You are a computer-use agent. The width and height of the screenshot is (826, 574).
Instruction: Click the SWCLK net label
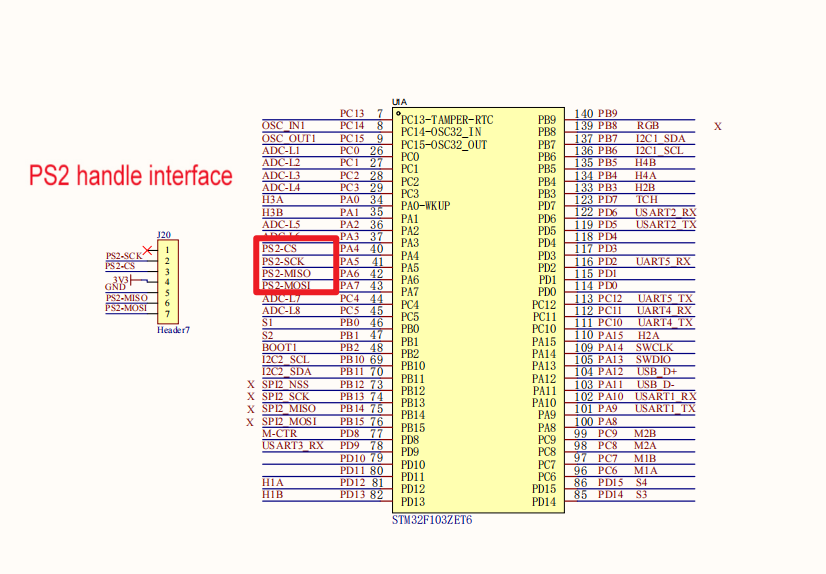pos(654,348)
